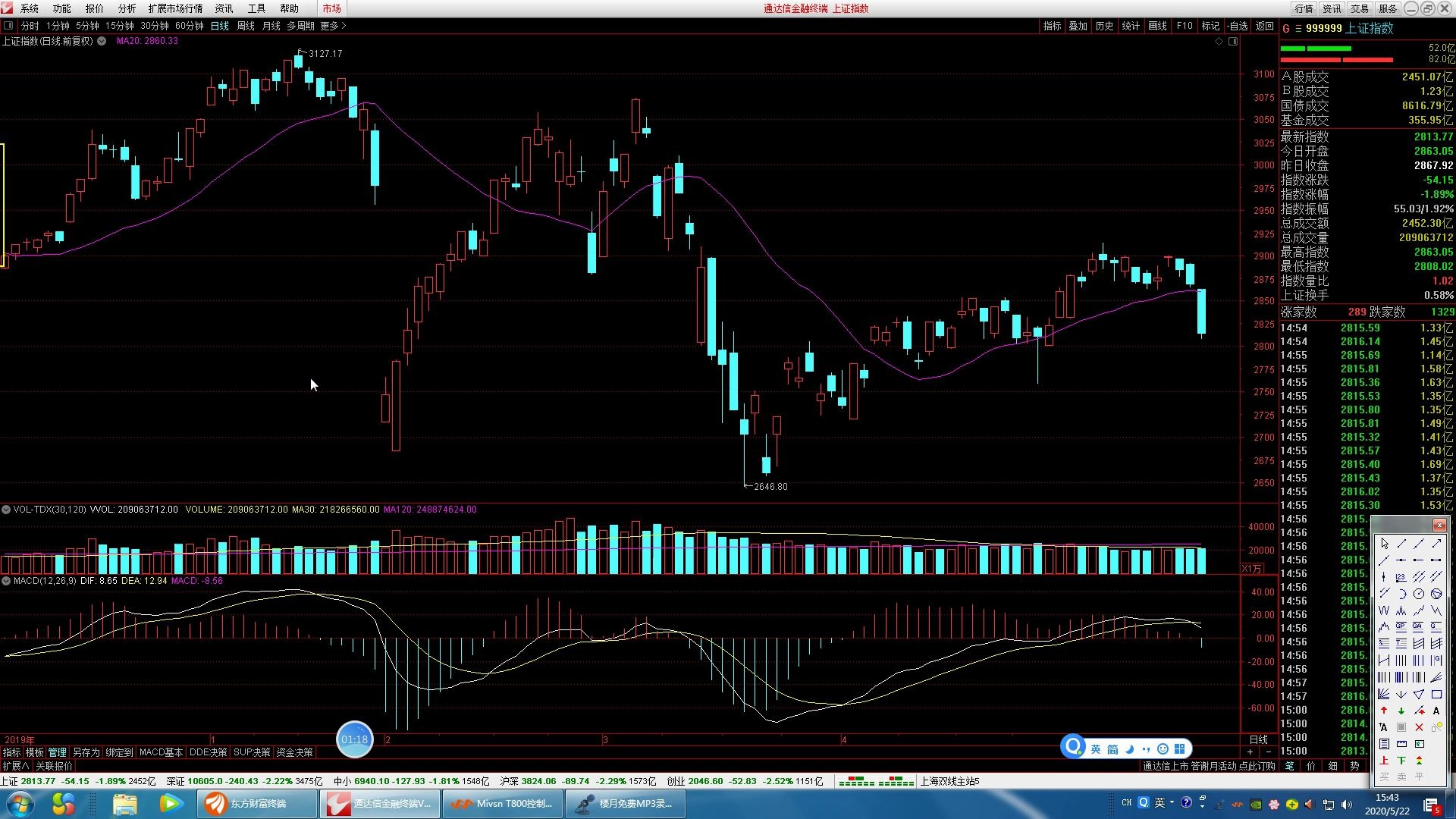This screenshot has width=1456, height=819.
Task: Toggle 简 simplified Chinese in IME bar
Action: pos(1112,748)
